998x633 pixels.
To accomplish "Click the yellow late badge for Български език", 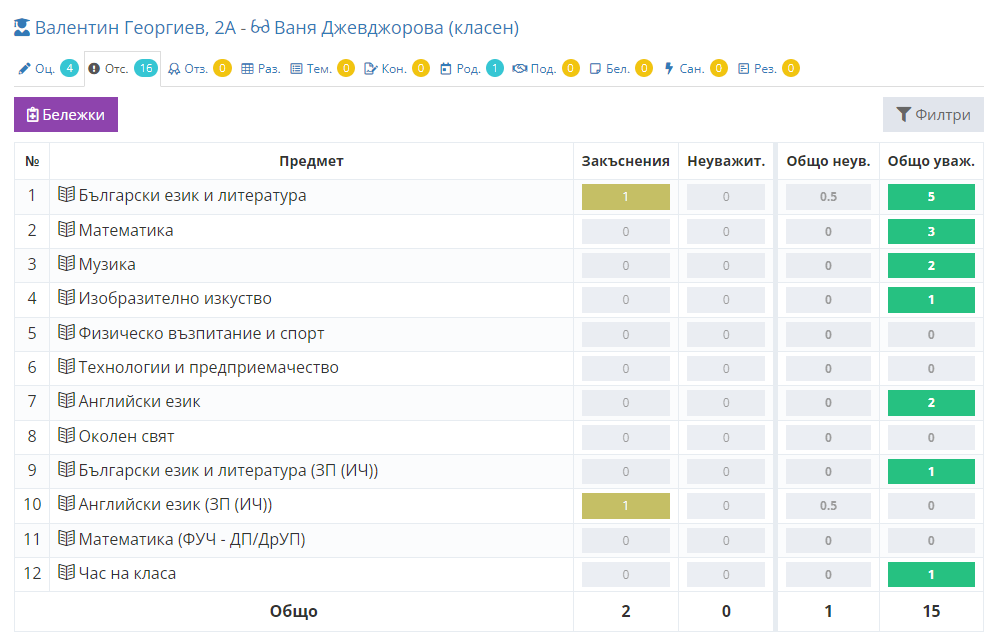I will [625, 197].
